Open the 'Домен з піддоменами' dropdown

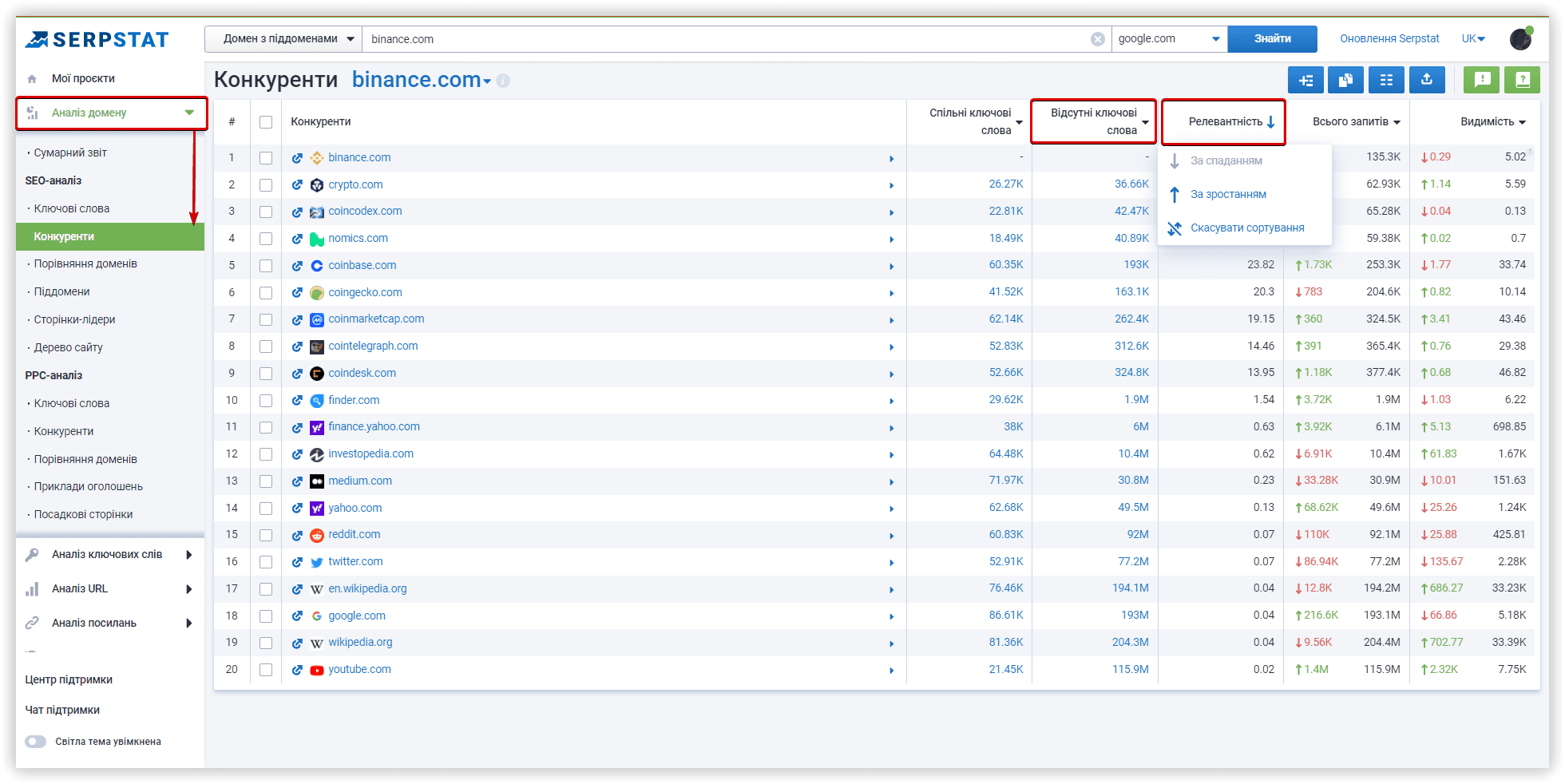point(284,39)
